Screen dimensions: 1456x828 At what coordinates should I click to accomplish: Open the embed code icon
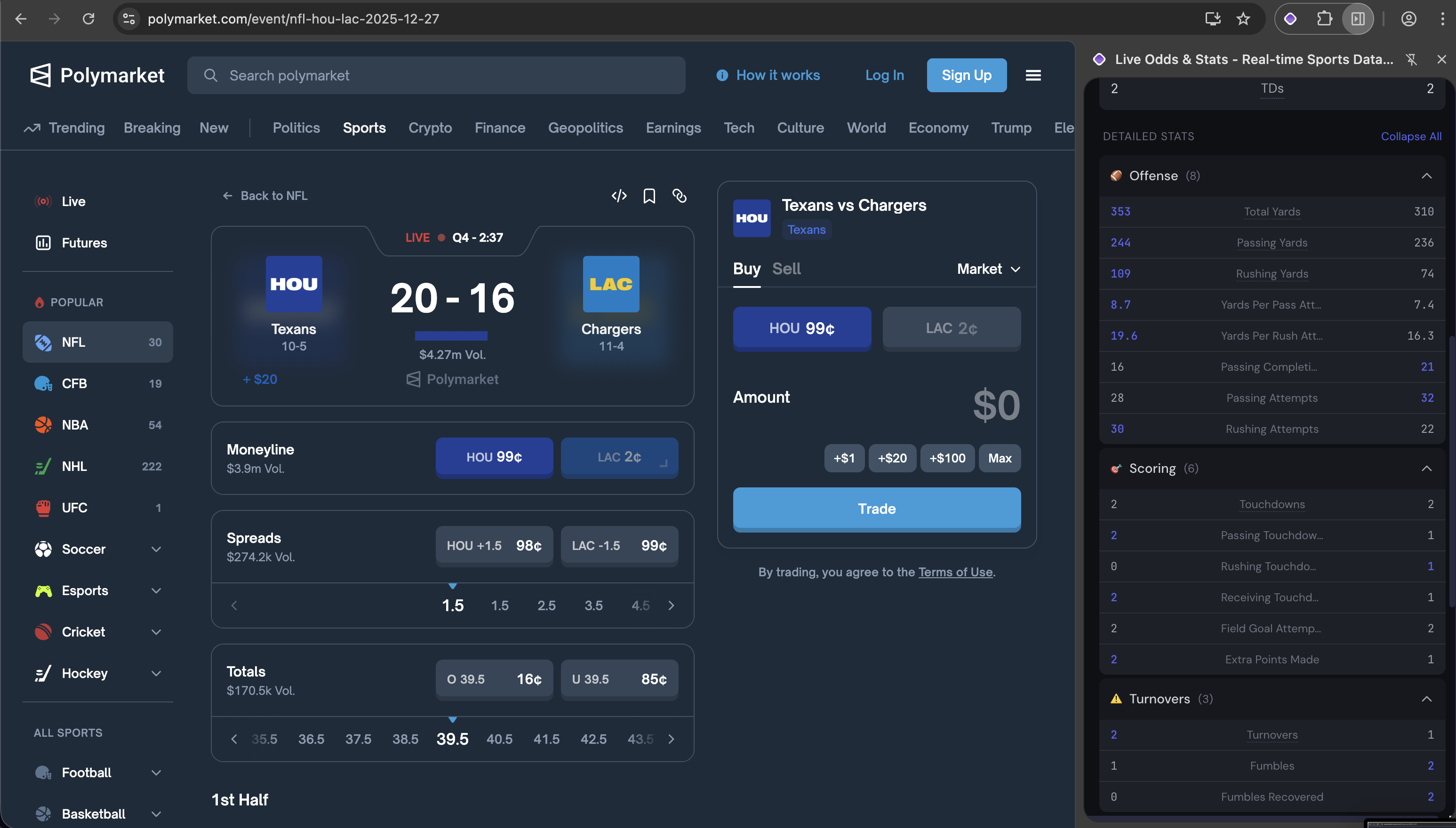[x=619, y=196]
